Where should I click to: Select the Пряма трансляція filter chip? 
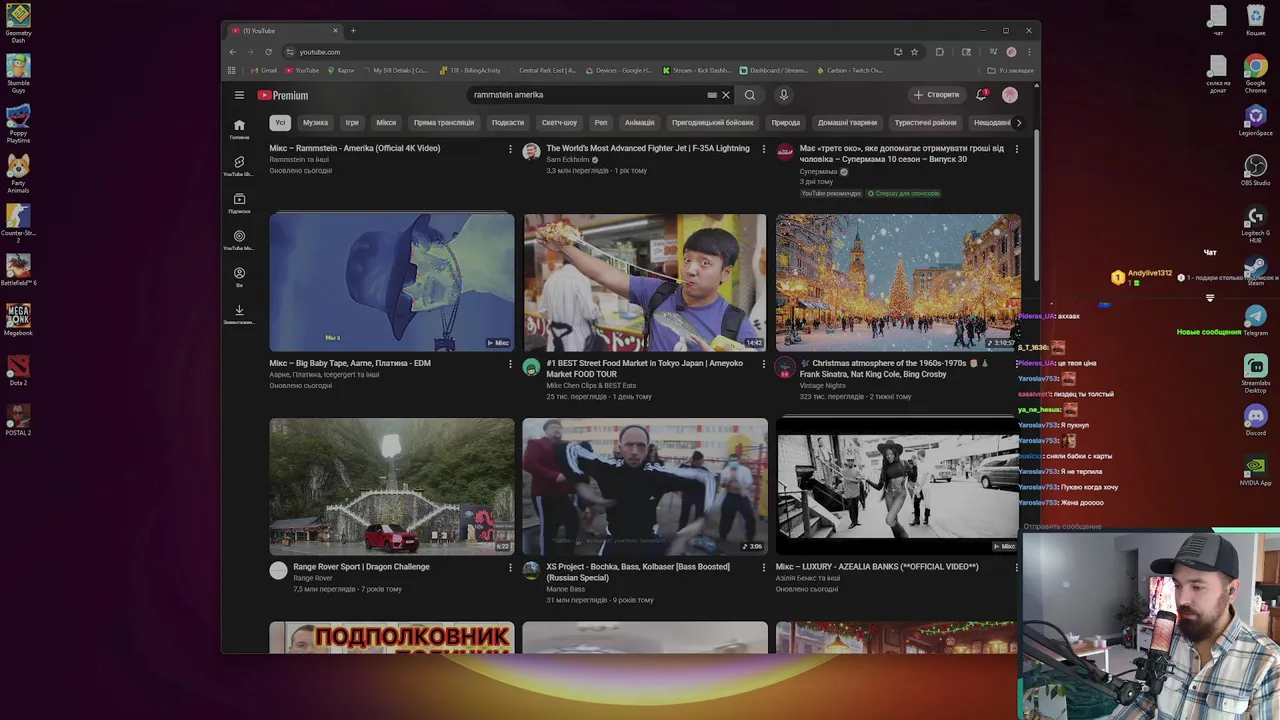(x=444, y=123)
